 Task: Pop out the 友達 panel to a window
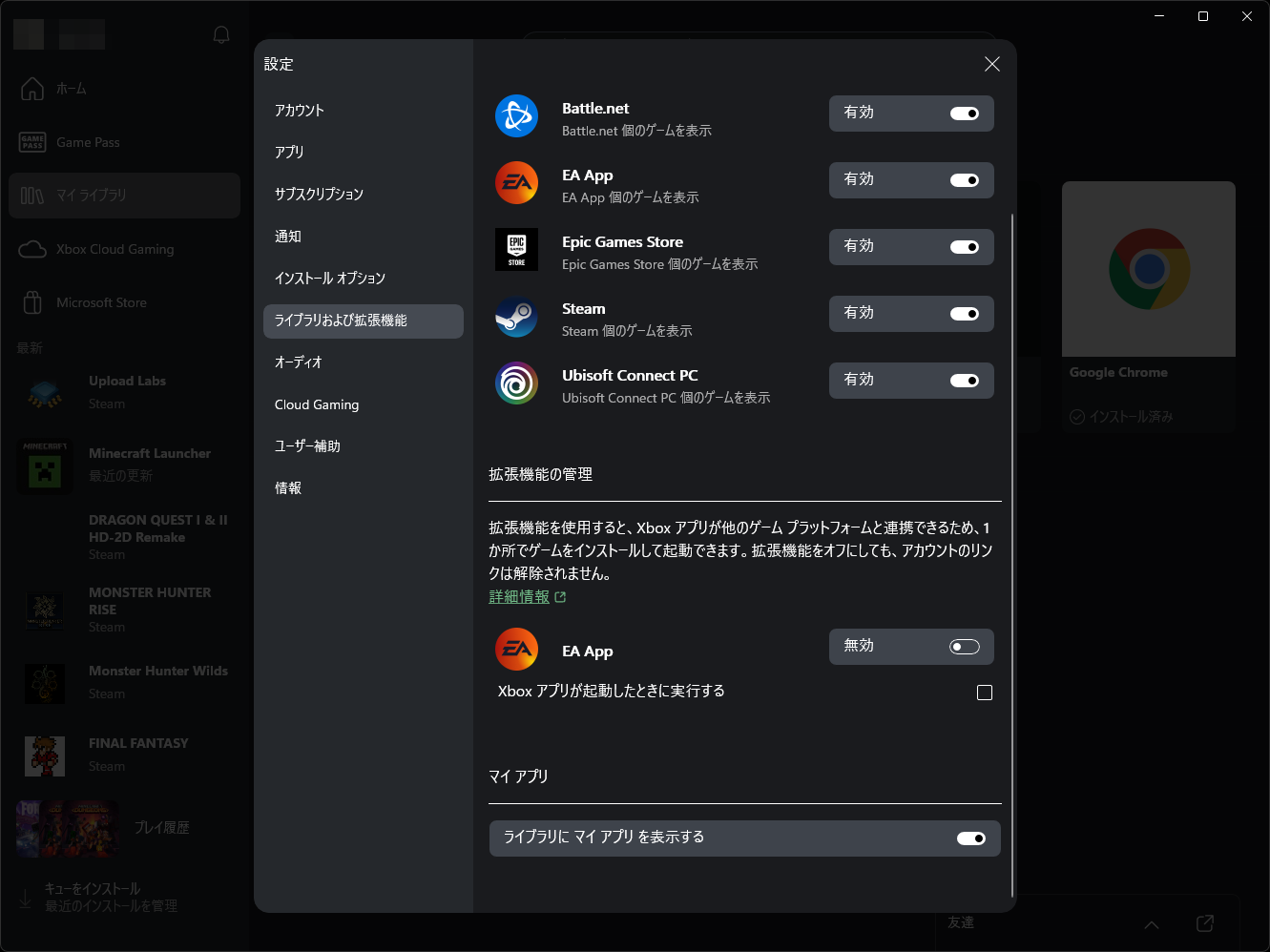coord(1204,922)
